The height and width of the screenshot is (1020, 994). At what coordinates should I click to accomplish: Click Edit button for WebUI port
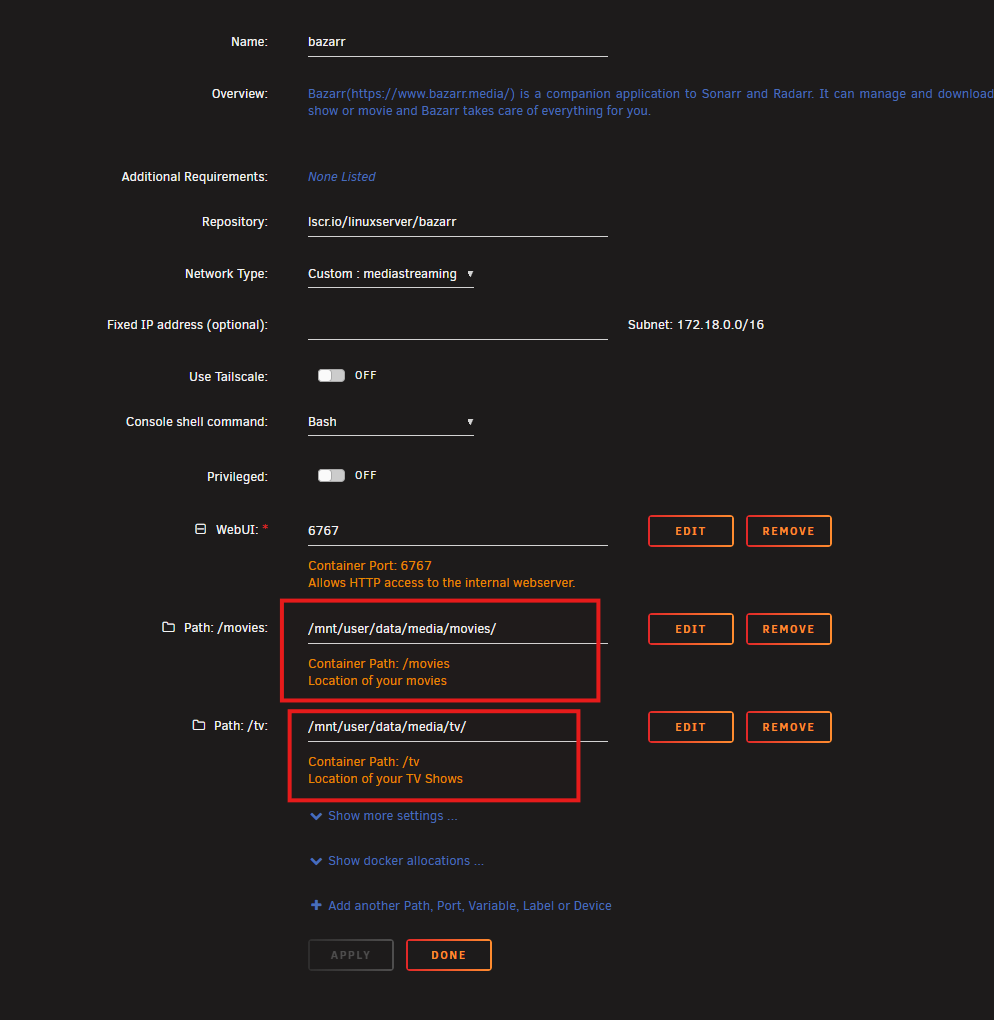point(690,531)
